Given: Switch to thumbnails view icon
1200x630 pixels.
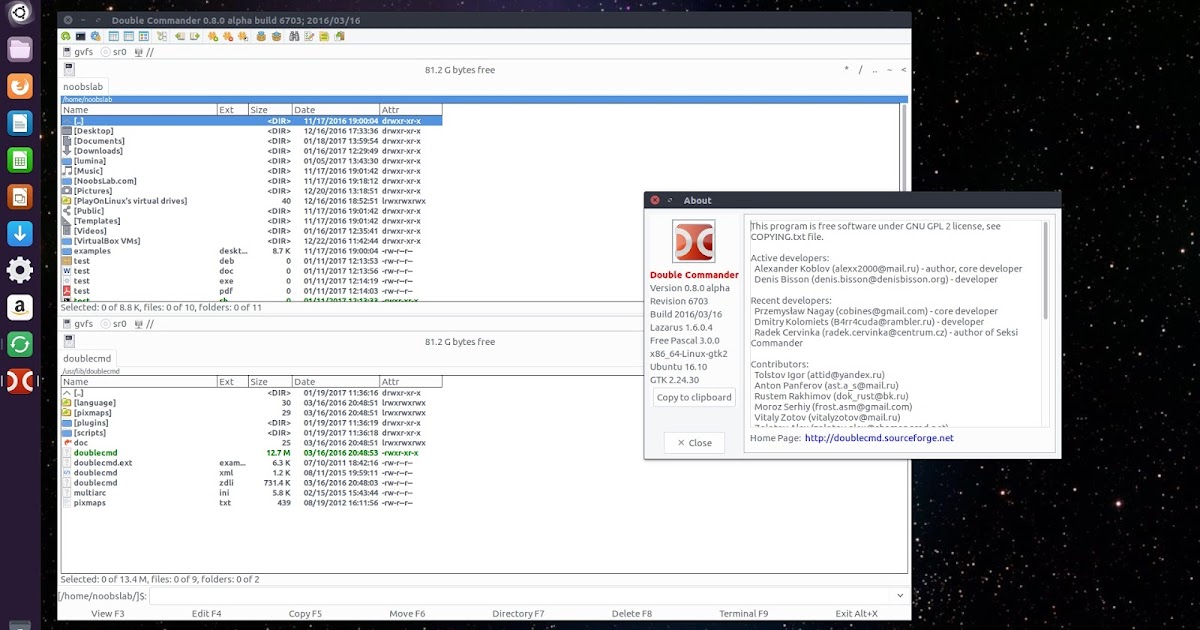Looking at the screenshot, I should tap(144, 36).
